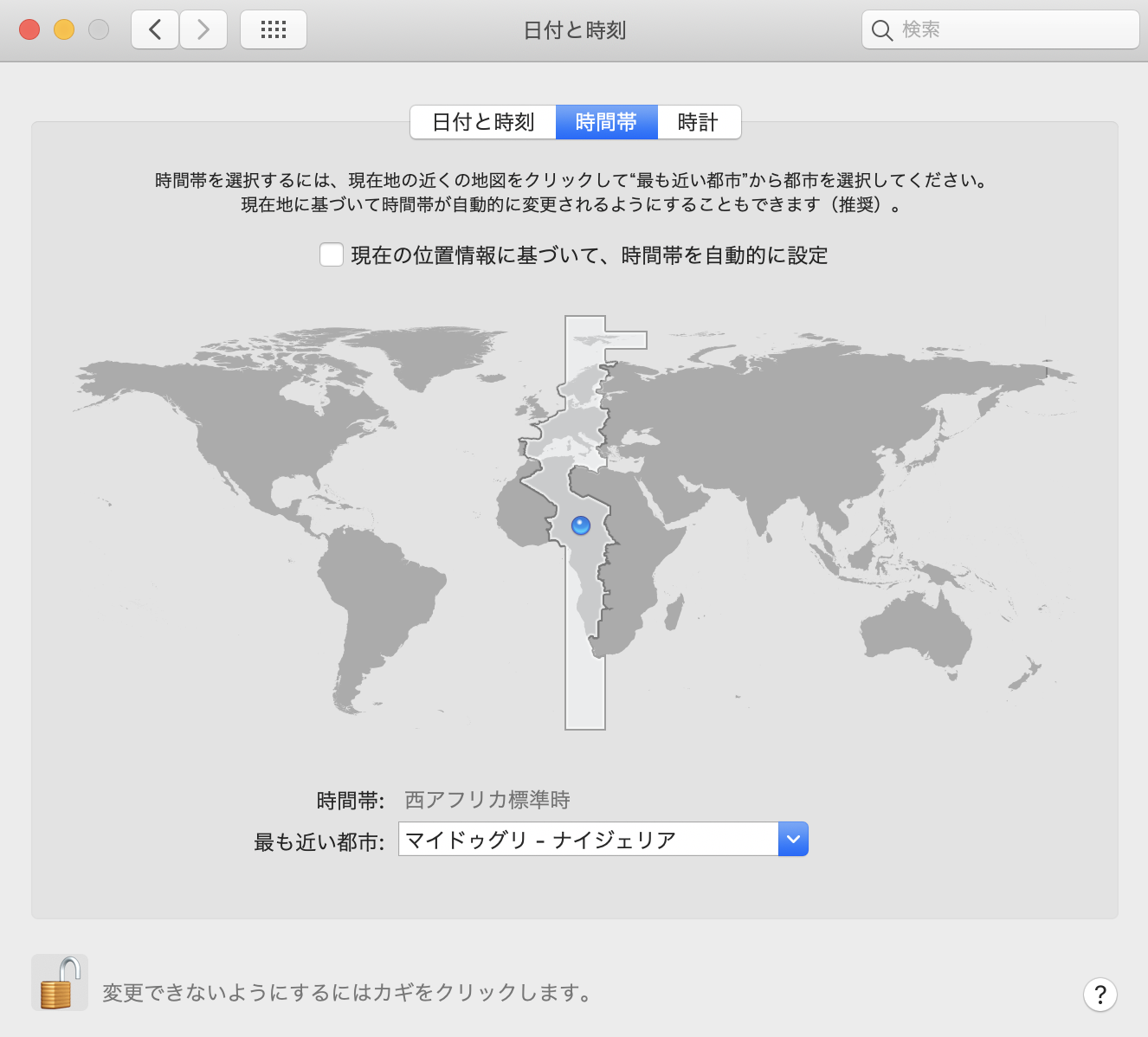The width and height of the screenshot is (1148, 1037).
Task: Select the blue location pin on the map
Action: pos(579,524)
